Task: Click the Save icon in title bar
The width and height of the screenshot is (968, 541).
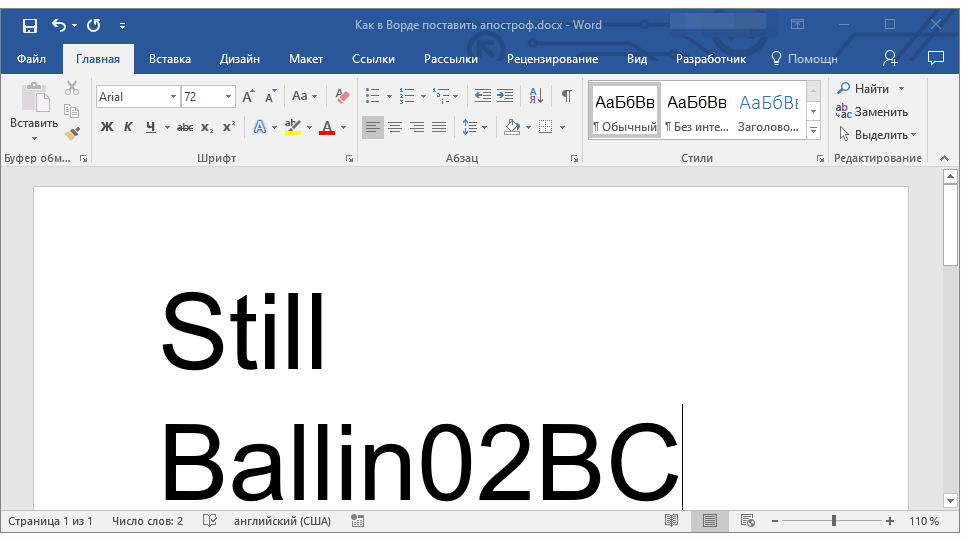Action: [30, 25]
